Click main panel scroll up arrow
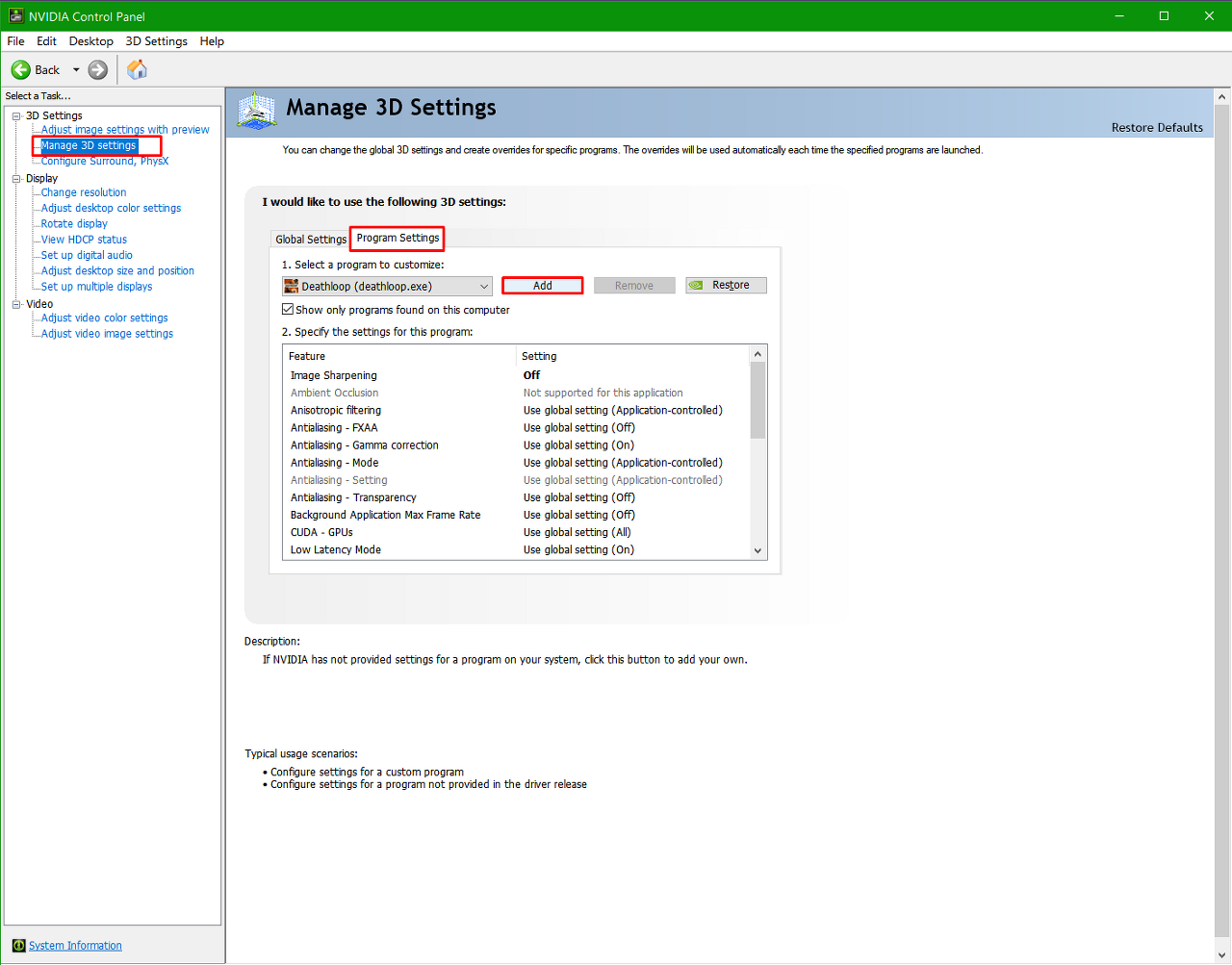Viewport: 1232px width, 965px height. point(1222,97)
